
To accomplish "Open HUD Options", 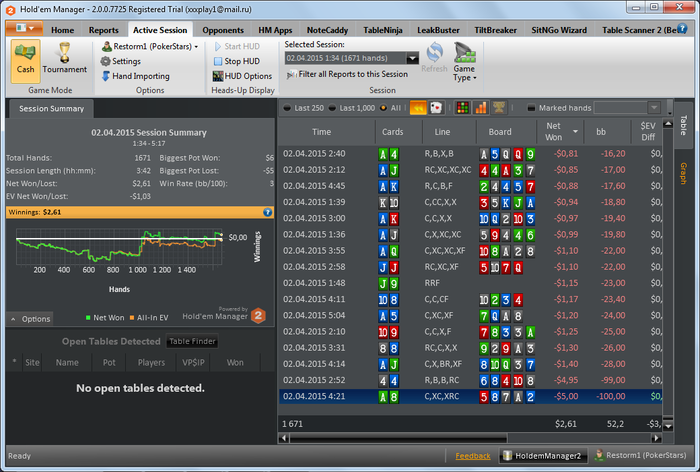I will click(242, 76).
